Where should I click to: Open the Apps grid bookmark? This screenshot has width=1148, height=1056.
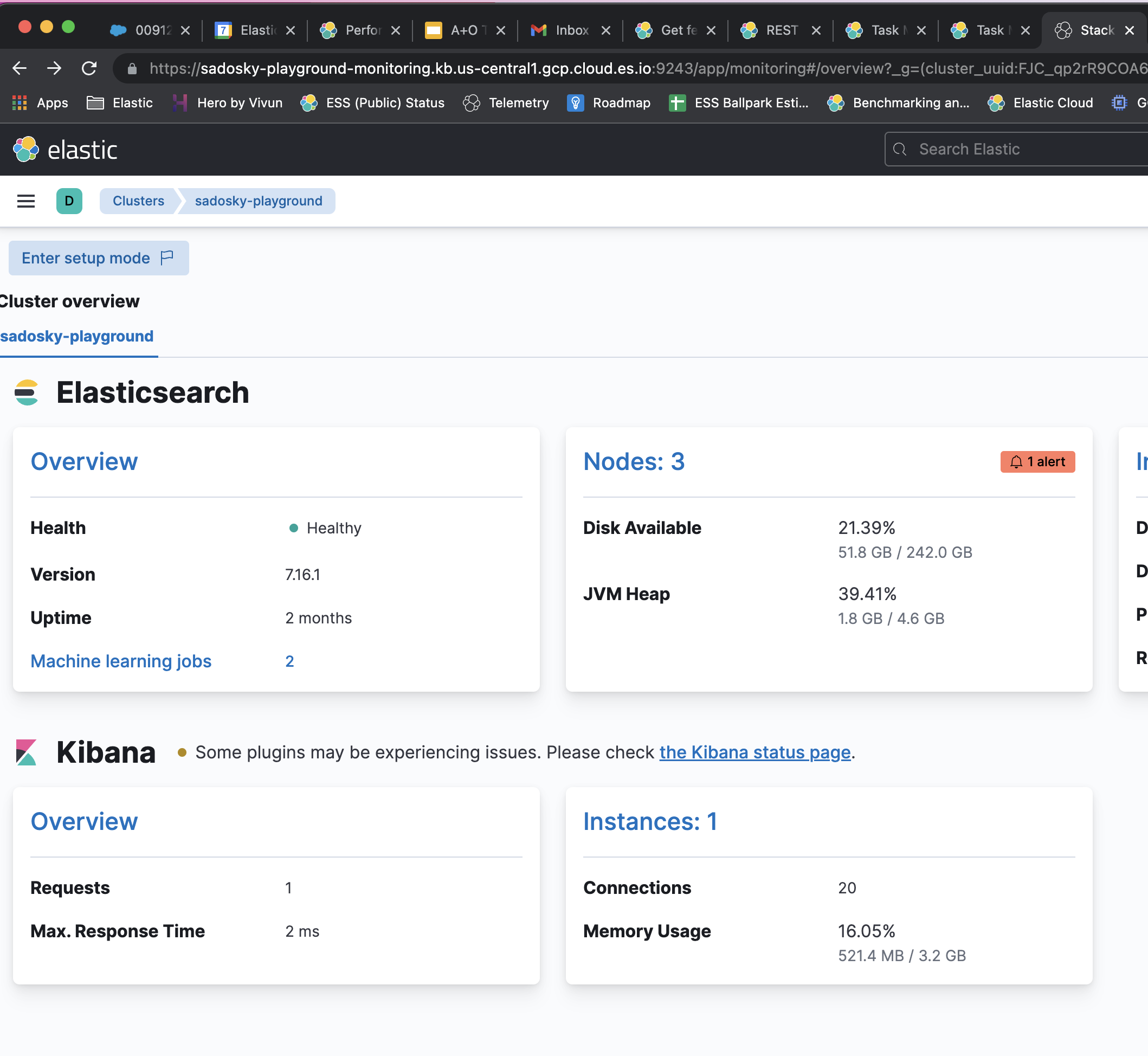(x=40, y=103)
